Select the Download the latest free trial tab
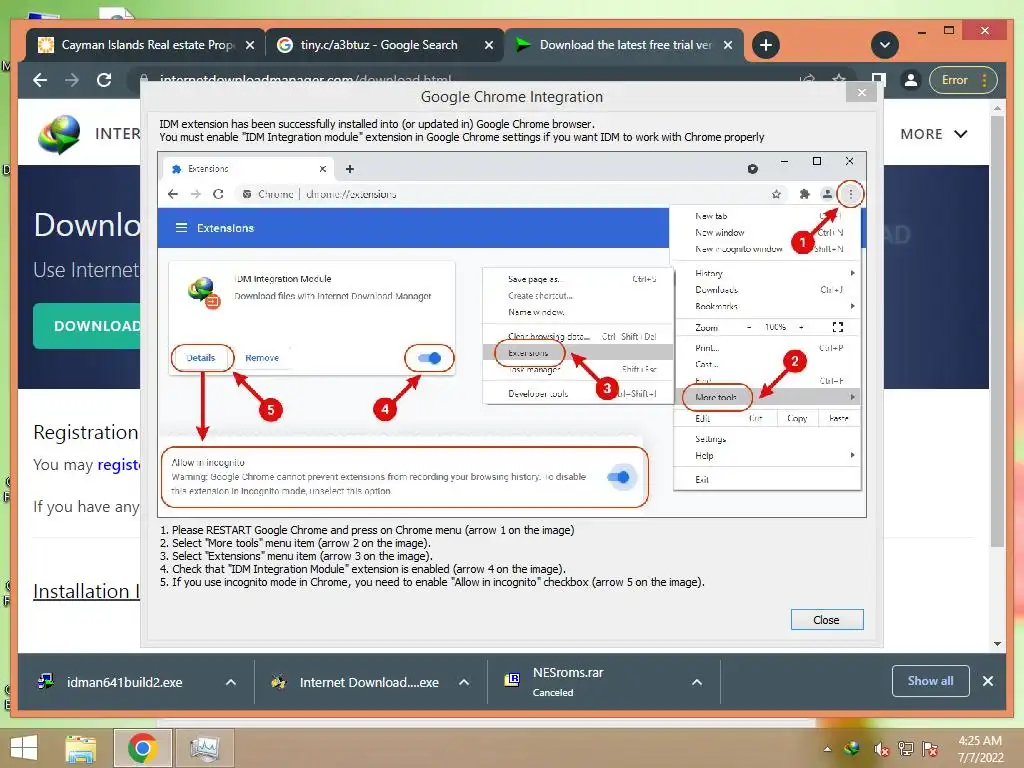This screenshot has width=1024, height=768. click(x=625, y=45)
